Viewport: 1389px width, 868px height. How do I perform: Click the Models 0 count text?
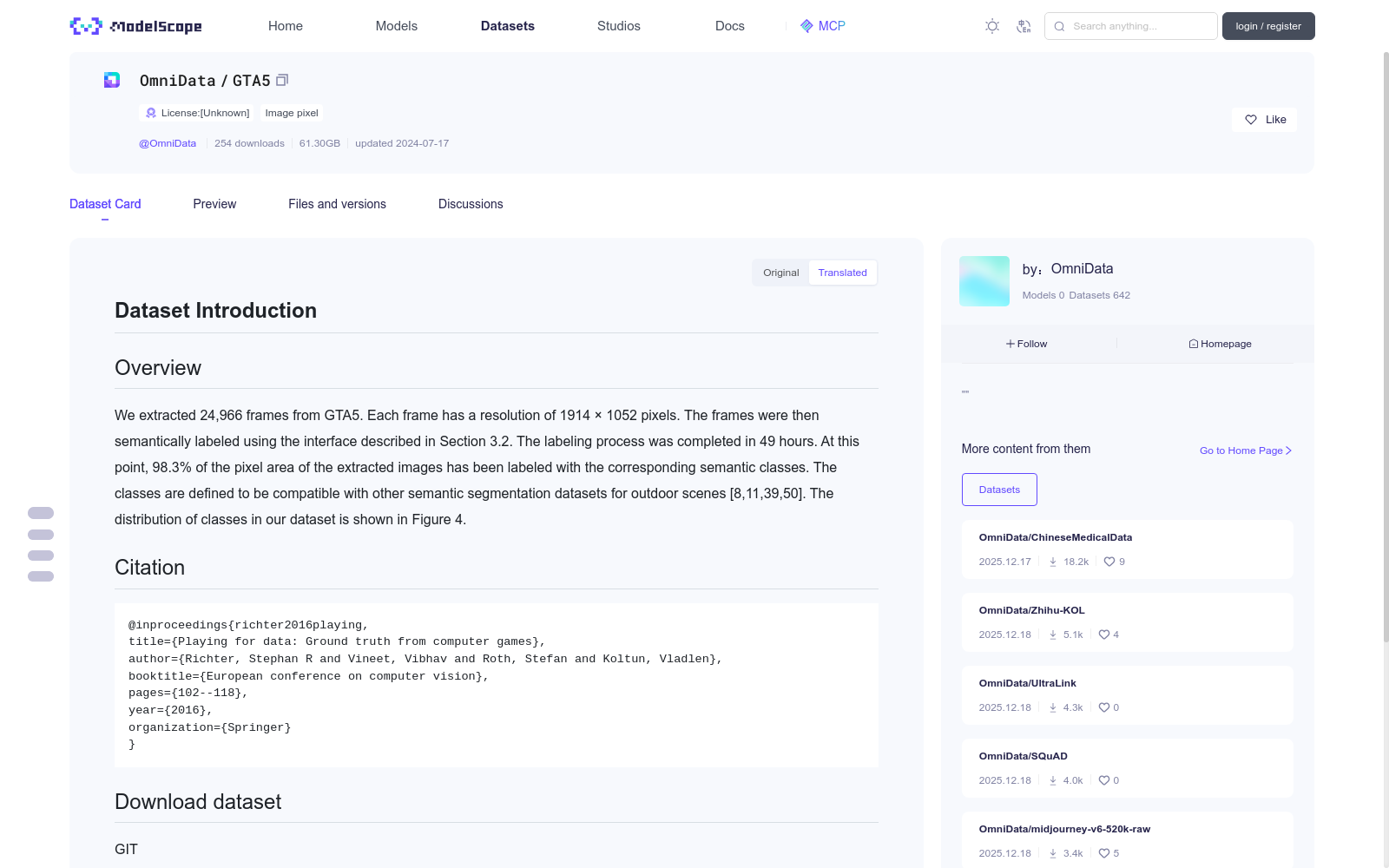[x=1043, y=295]
